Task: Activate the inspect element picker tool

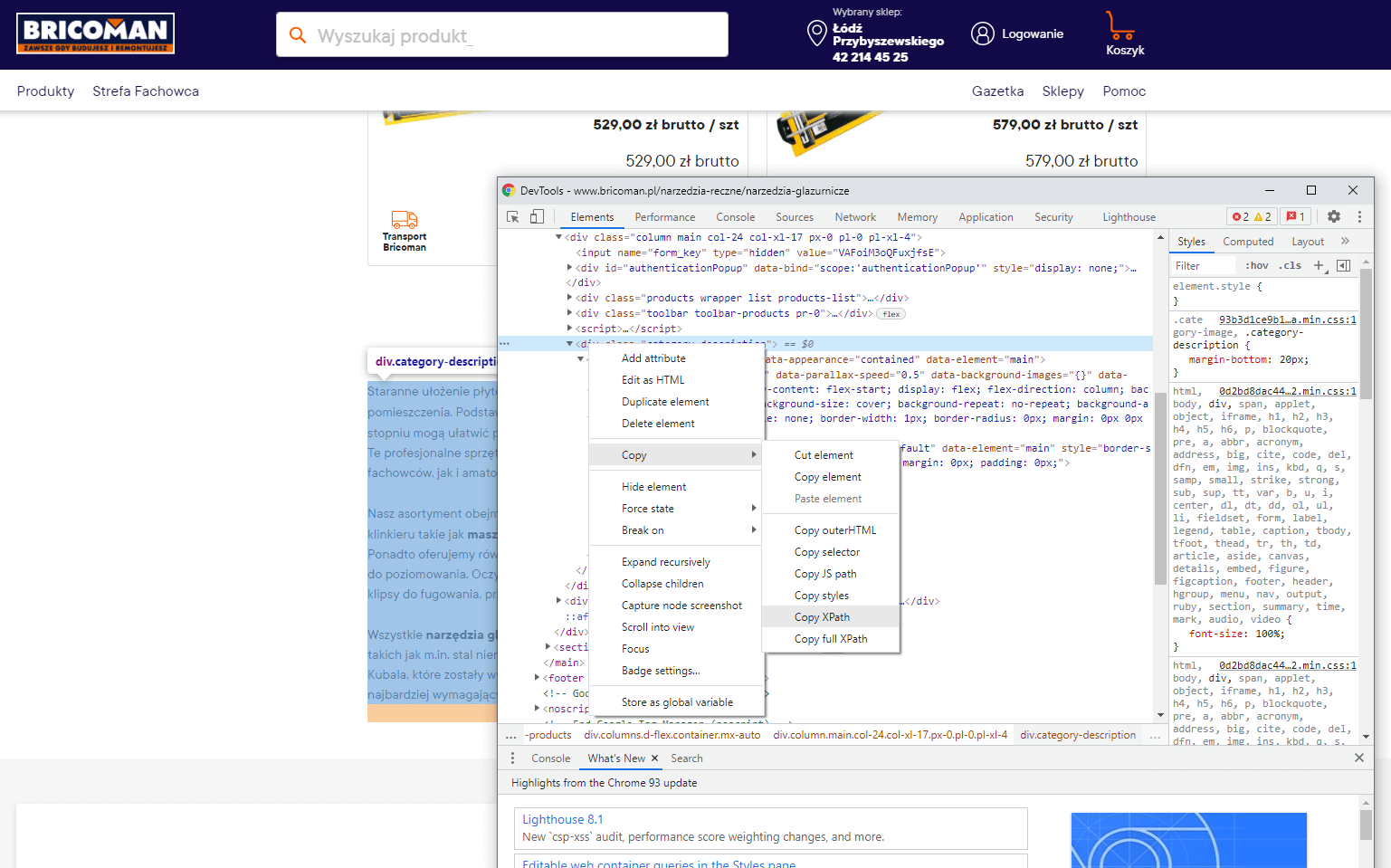Action: click(x=512, y=217)
